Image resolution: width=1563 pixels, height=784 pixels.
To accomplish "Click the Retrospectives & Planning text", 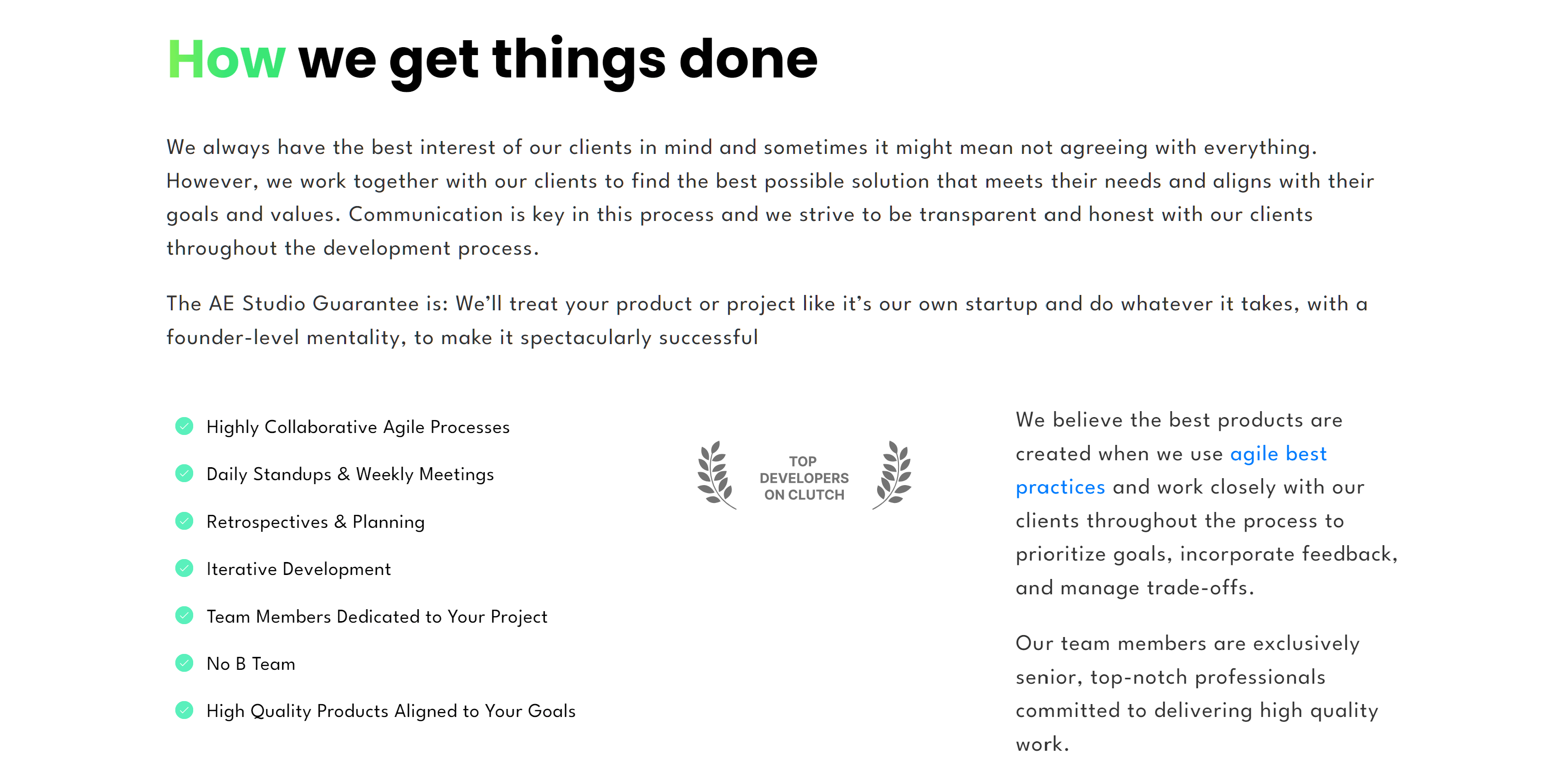I will 315,522.
